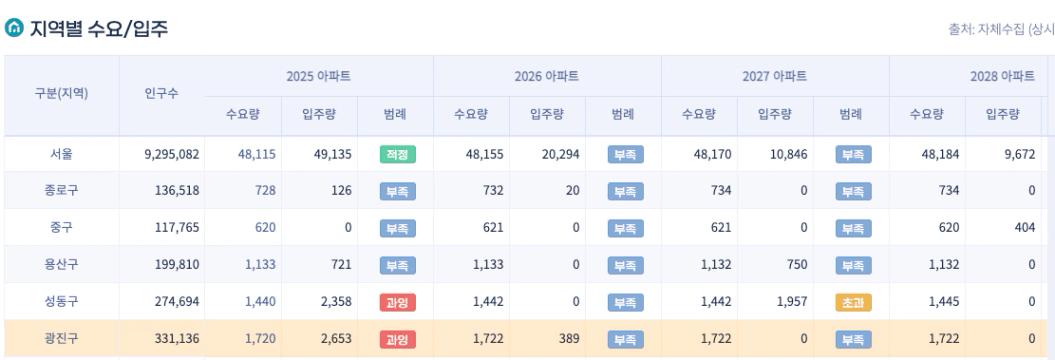This screenshot has width=1055, height=360.
Task: Click the red 과잉 badge in 광진구 row
Action: click(397, 339)
